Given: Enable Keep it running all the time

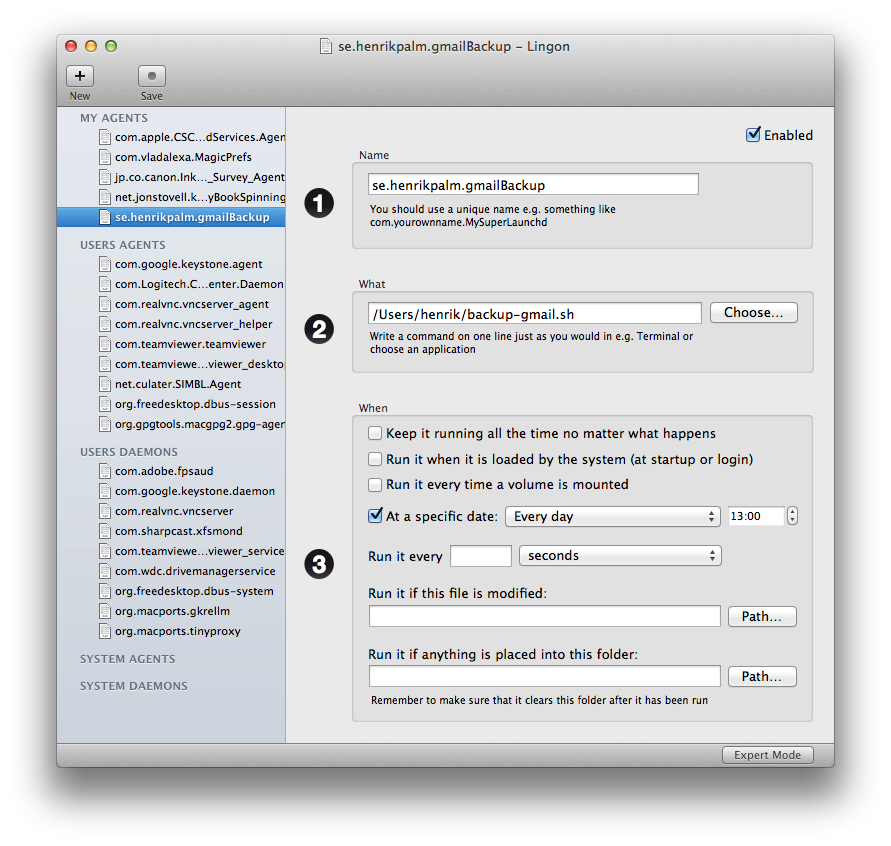Looking at the screenshot, I should click(x=375, y=434).
